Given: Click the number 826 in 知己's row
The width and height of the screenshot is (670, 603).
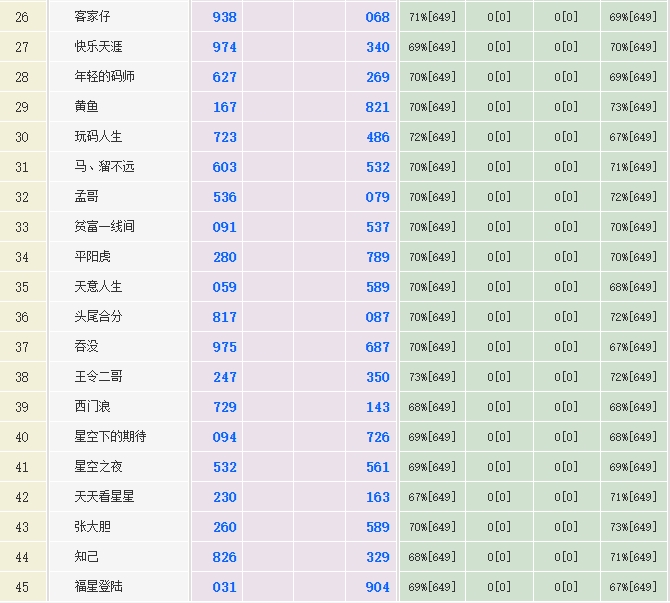Looking at the screenshot, I should pyautogui.click(x=225, y=557).
